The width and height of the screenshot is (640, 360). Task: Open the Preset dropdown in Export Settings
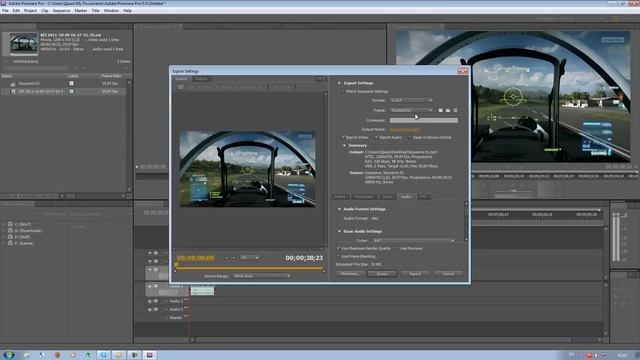(411, 110)
